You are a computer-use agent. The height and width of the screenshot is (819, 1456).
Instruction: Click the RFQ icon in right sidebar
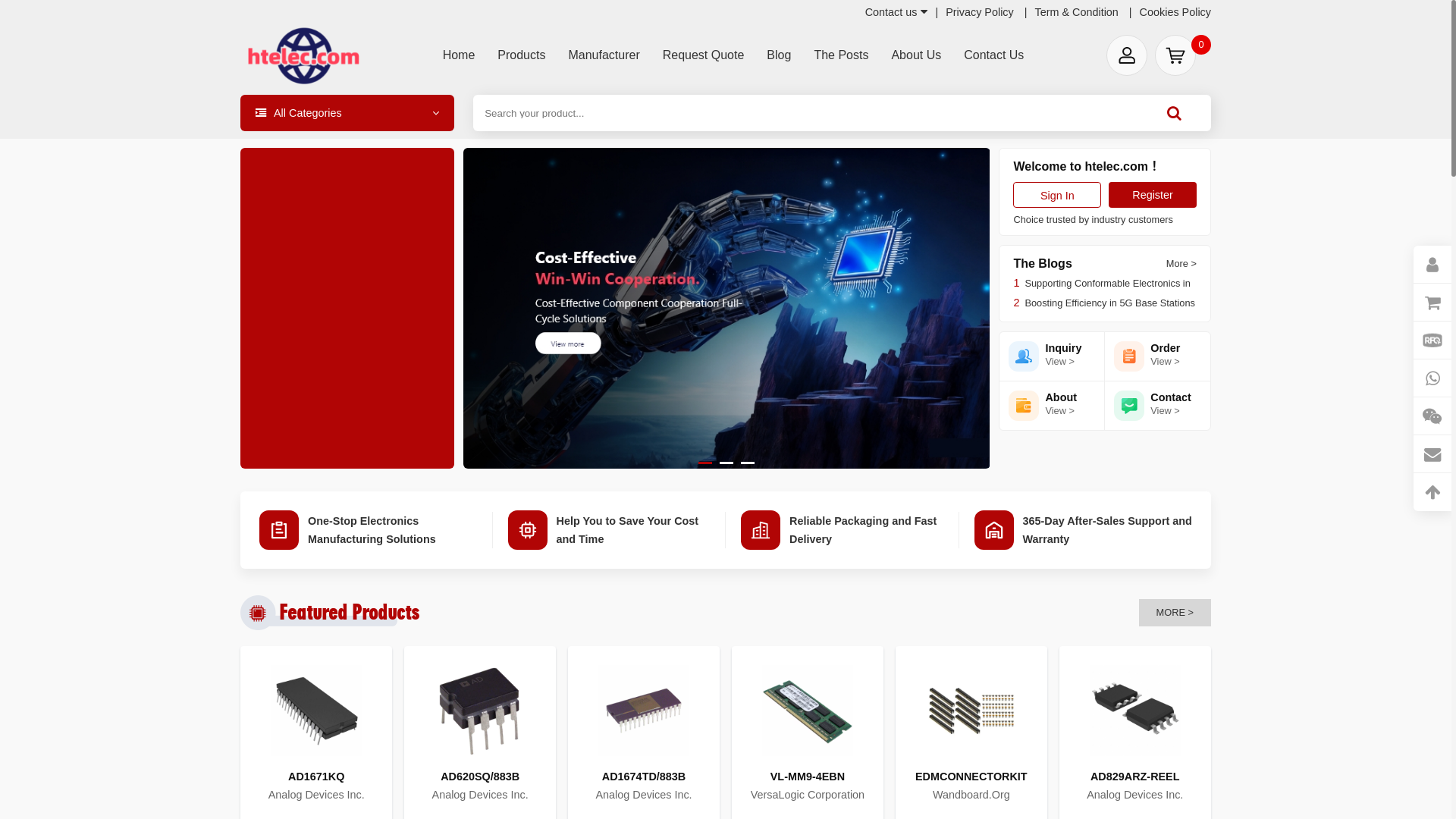[1432, 340]
